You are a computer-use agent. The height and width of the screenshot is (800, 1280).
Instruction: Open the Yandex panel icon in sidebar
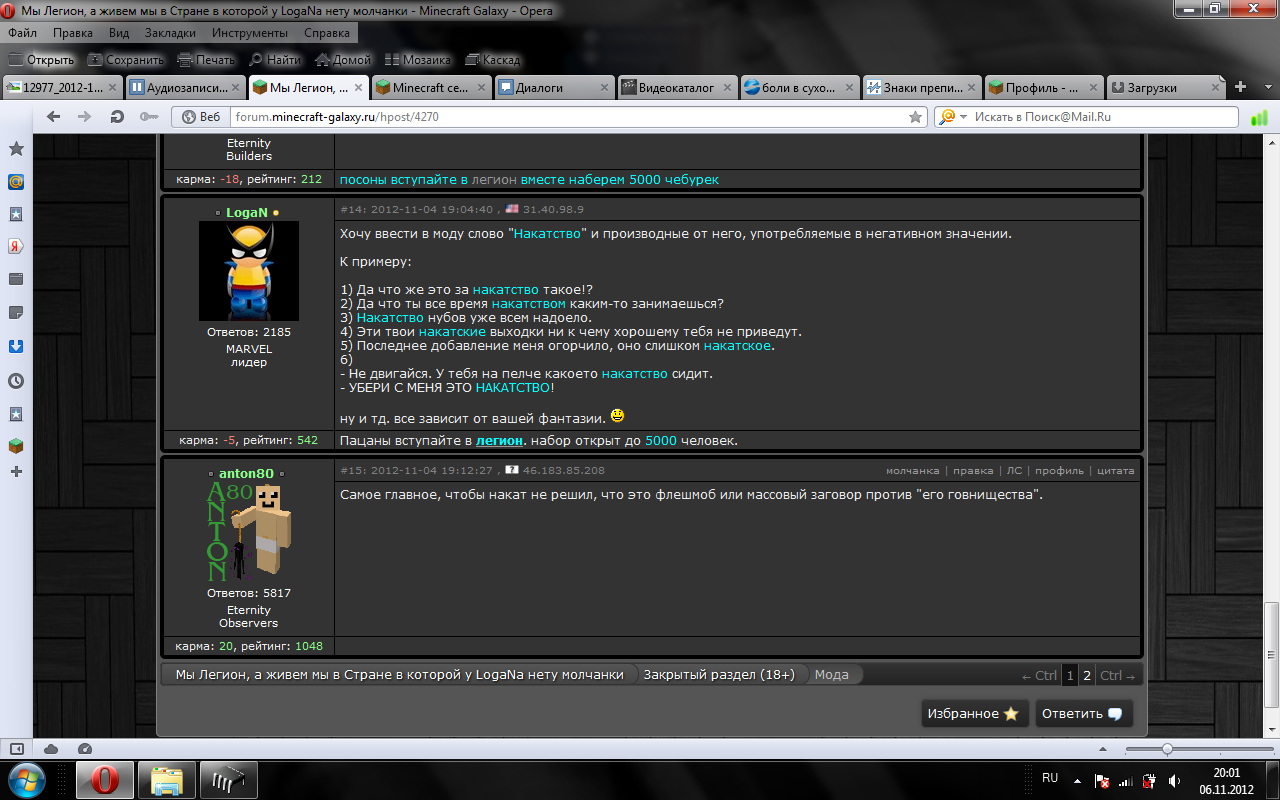pos(16,246)
